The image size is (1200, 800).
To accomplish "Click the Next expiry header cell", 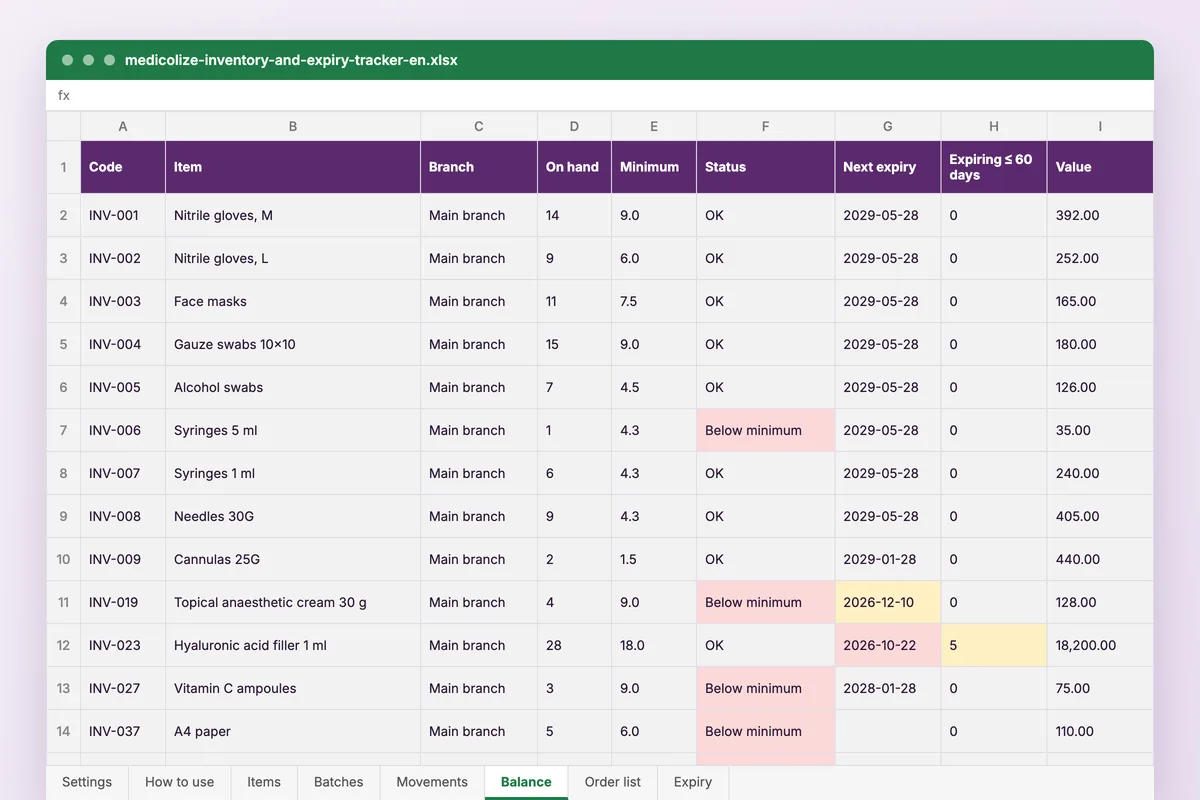I will pos(888,167).
